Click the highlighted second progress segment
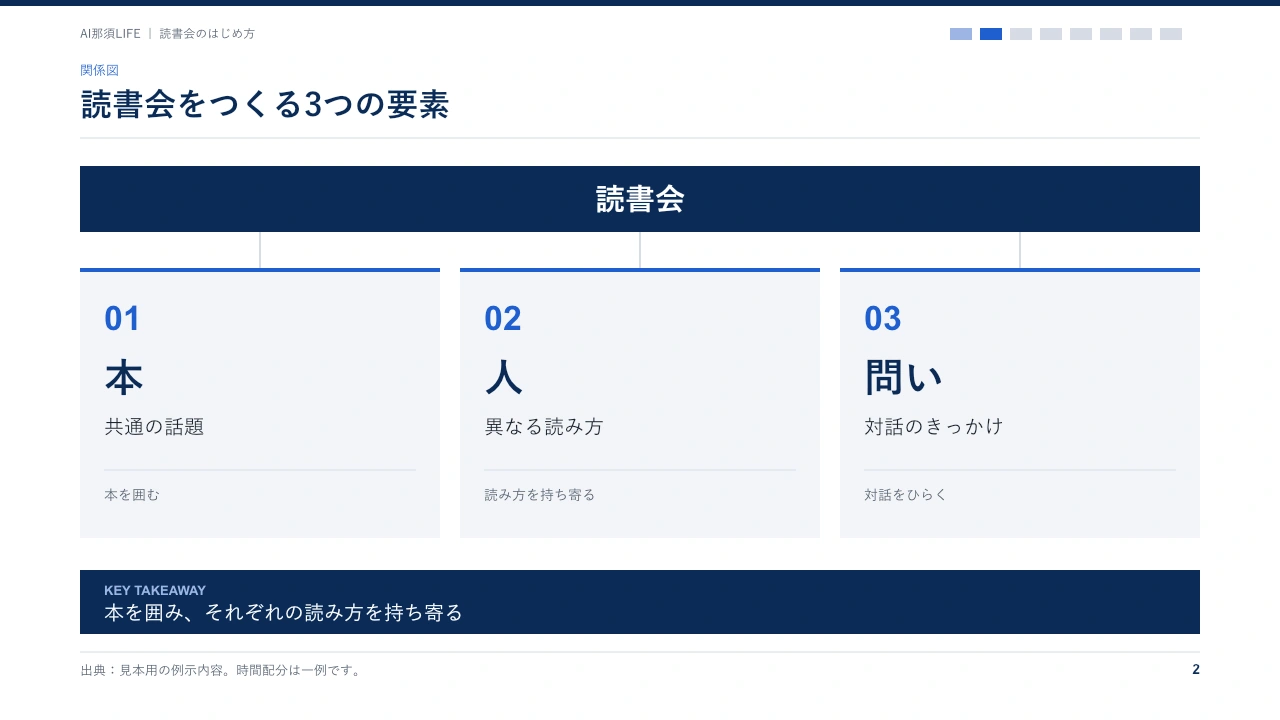1280x720 pixels. pyautogui.click(x=991, y=34)
